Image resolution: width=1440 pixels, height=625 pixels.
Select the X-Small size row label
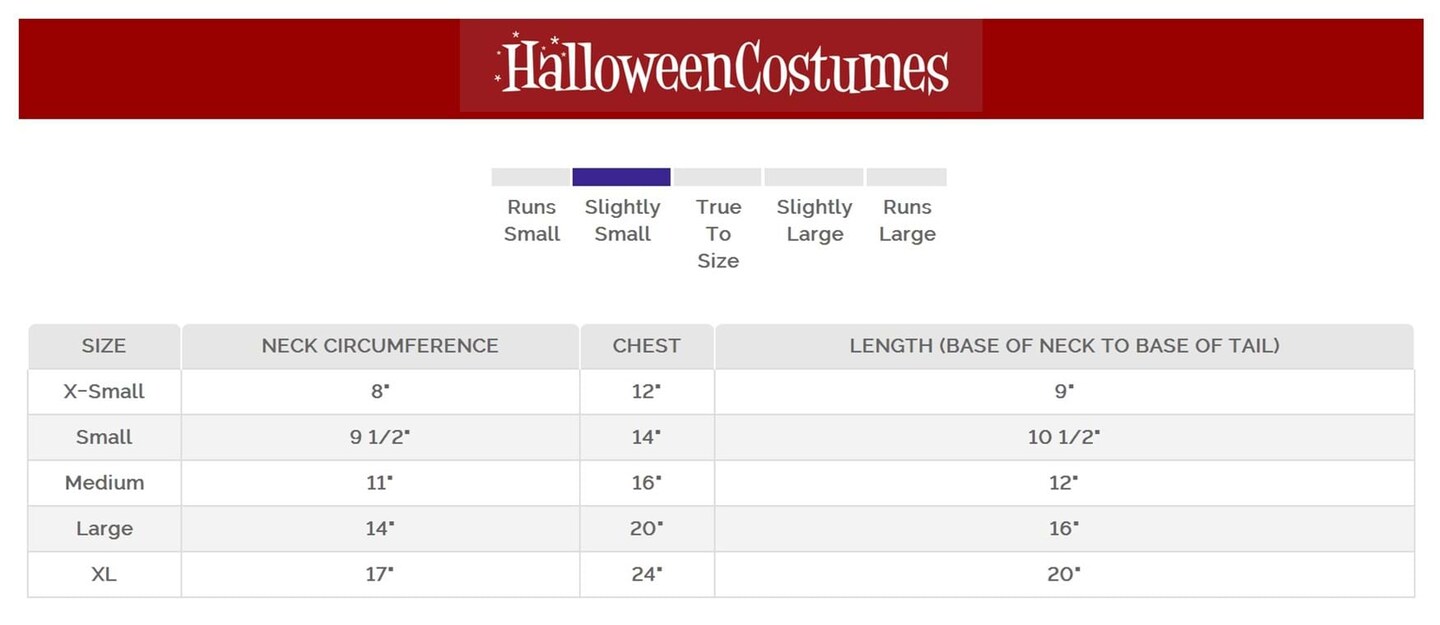tap(104, 392)
